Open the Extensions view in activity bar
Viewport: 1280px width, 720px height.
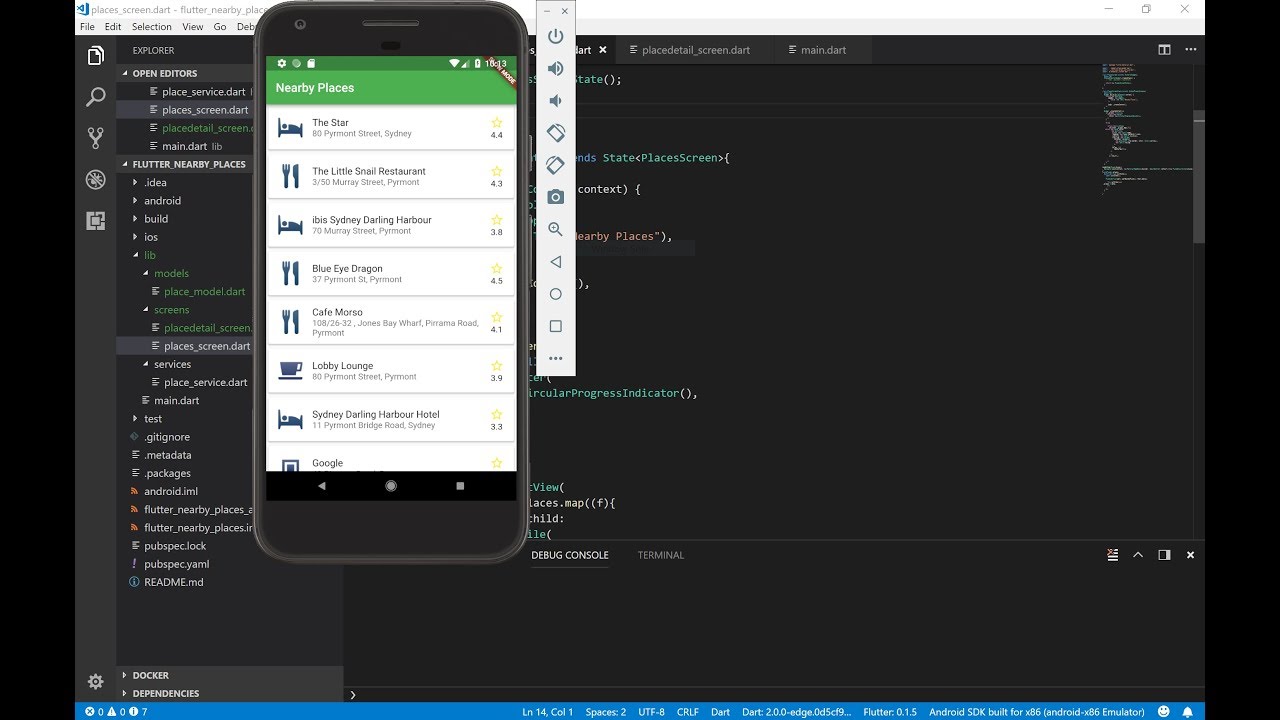[96, 221]
